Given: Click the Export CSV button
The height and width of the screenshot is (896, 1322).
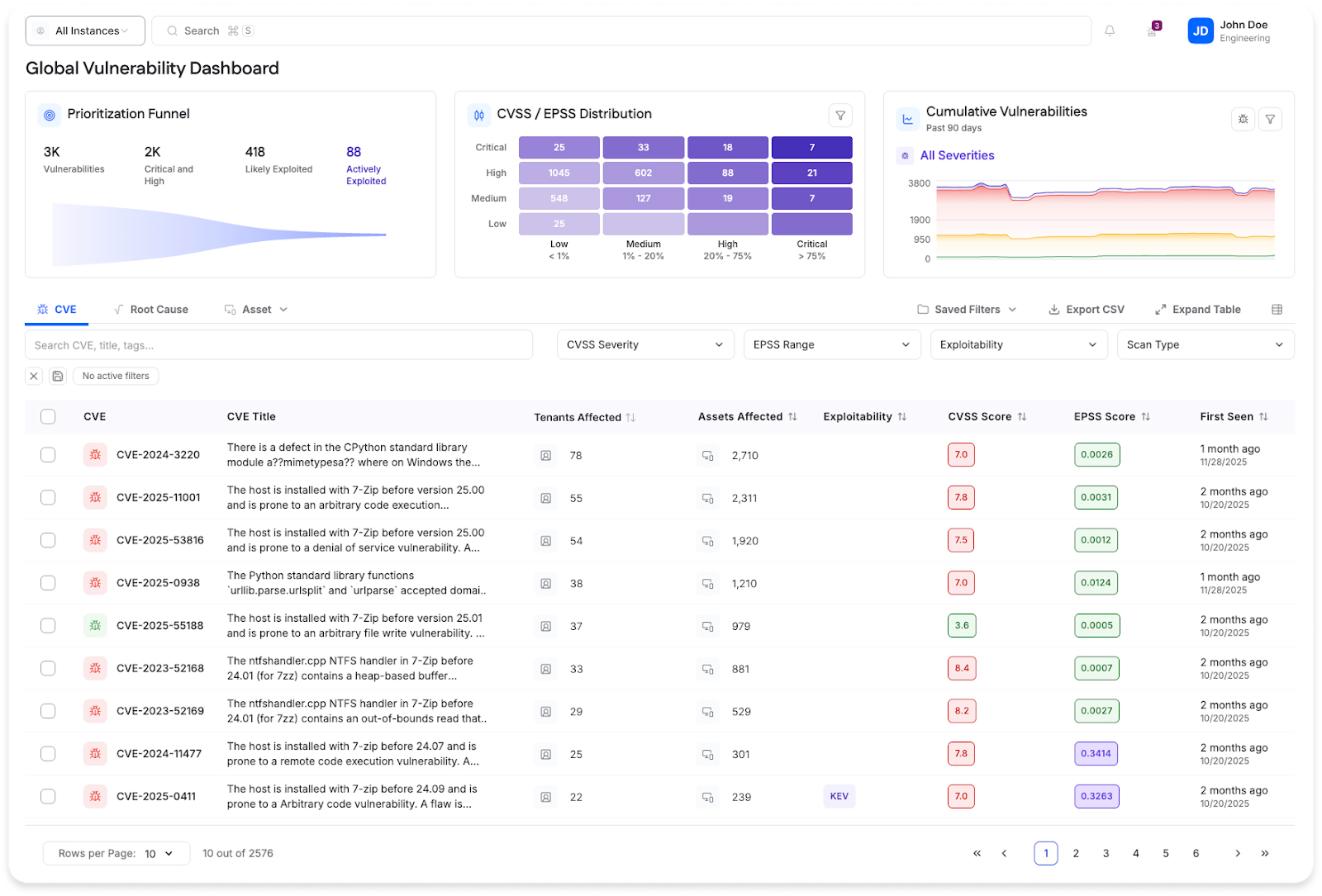Looking at the screenshot, I should tap(1087, 309).
